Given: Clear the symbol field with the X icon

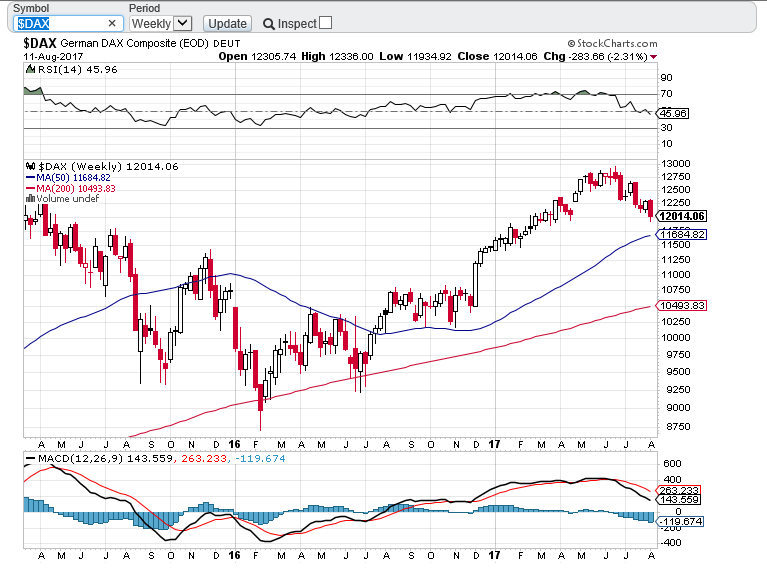Looking at the screenshot, I should click(112, 23).
